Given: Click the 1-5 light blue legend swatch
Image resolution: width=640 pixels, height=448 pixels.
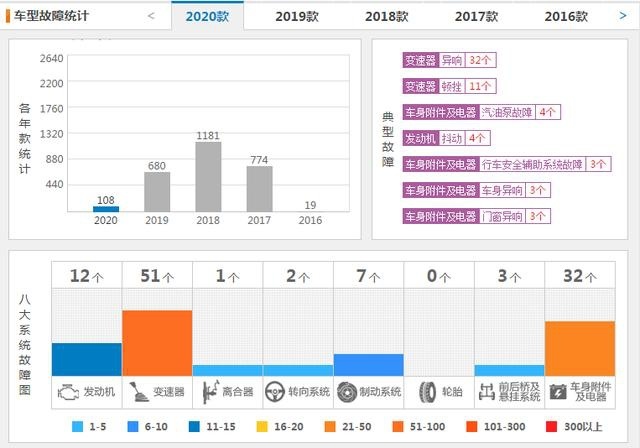Looking at the screenshot, I should (x=77, y=426).
